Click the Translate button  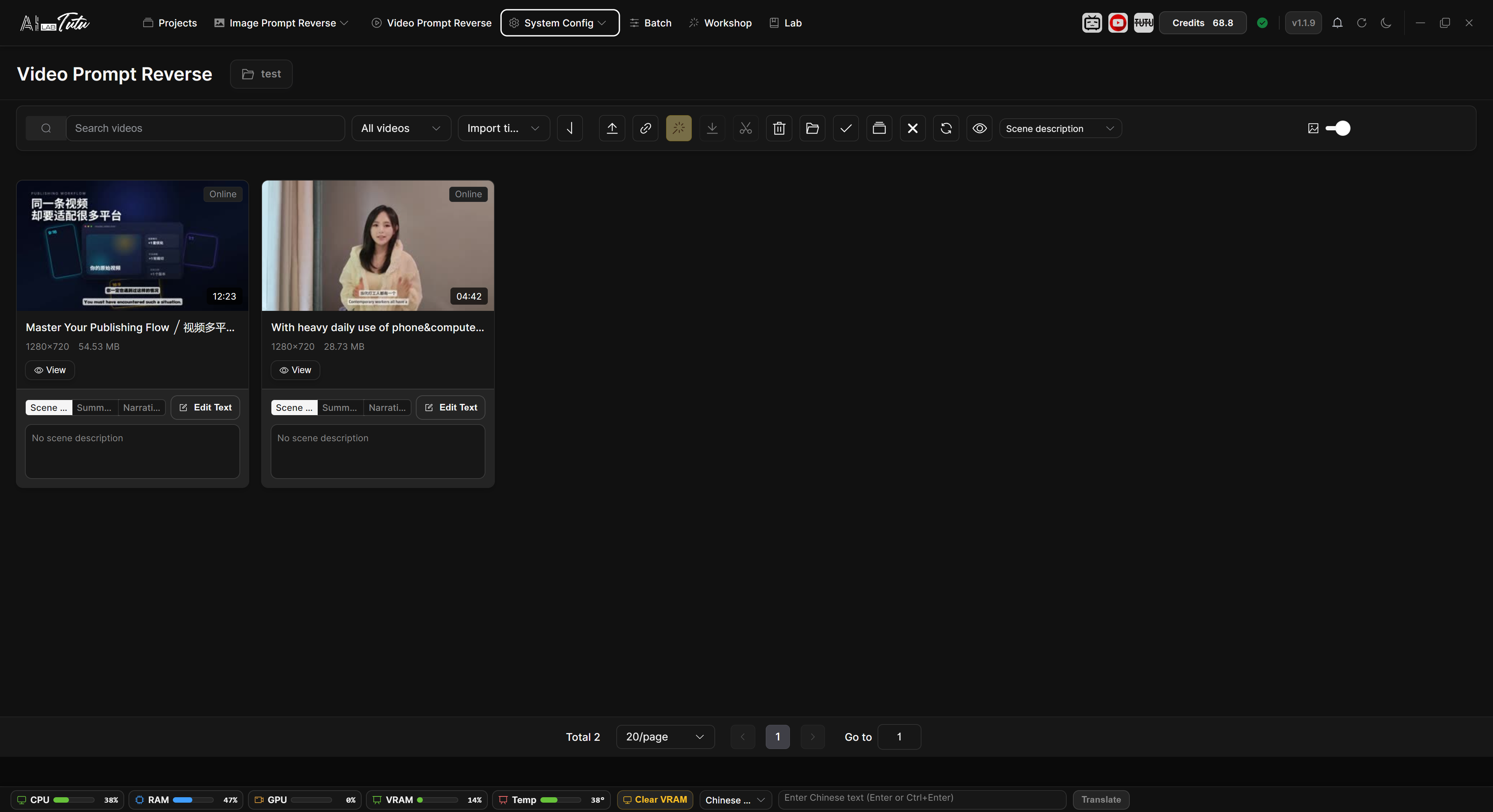click(1101, 800)
